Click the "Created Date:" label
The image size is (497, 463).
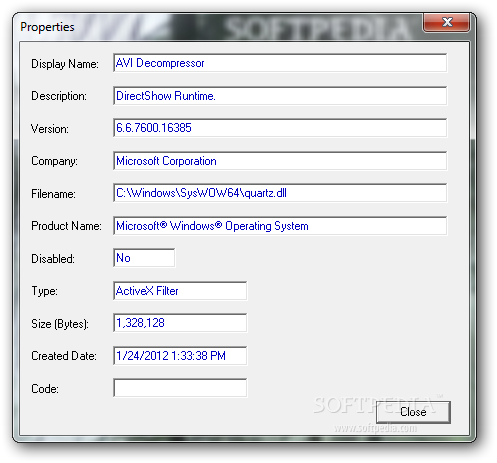(64, 356)
